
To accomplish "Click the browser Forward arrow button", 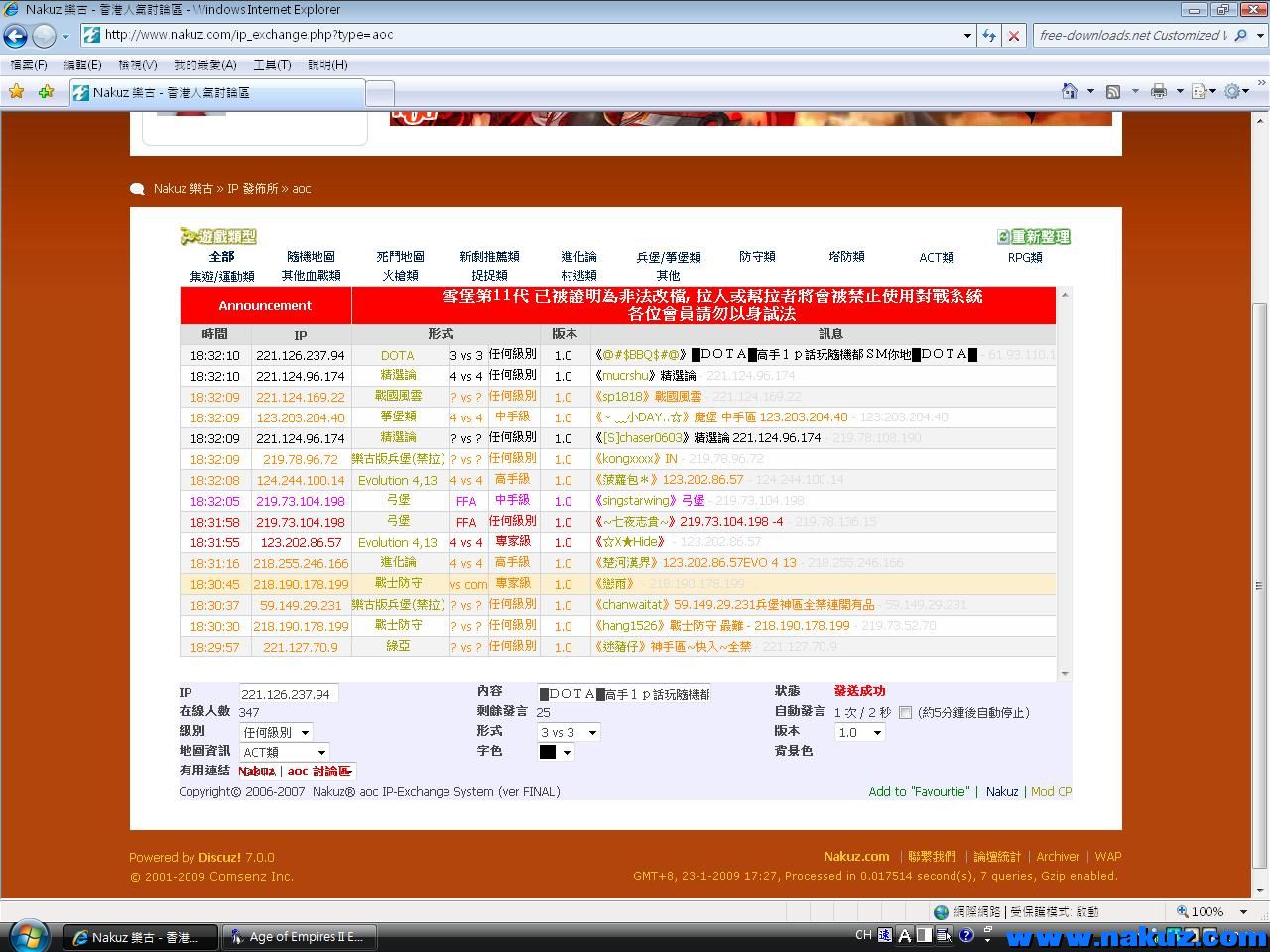I will click(x=44, y=36).
